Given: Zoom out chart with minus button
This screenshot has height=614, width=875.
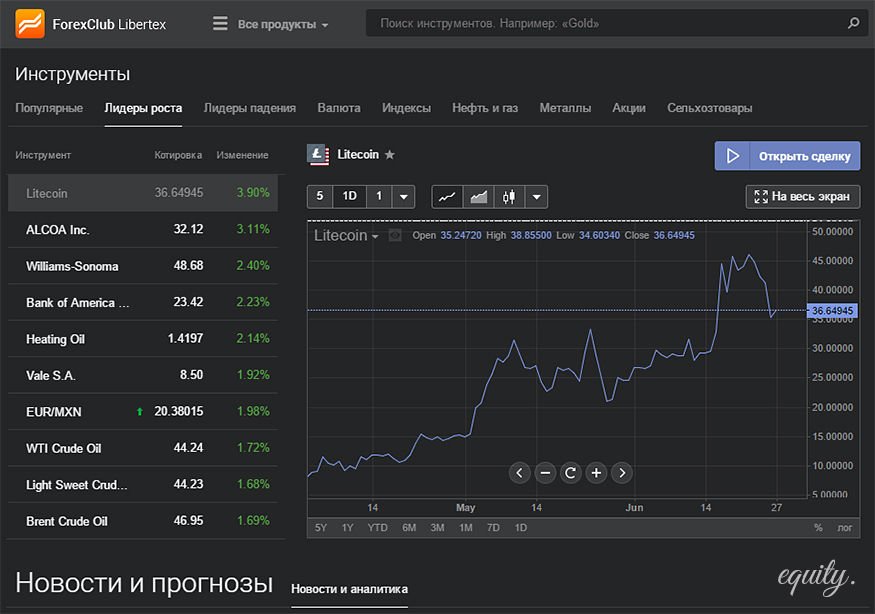Looking at the screenshot, I should point(545,473).
